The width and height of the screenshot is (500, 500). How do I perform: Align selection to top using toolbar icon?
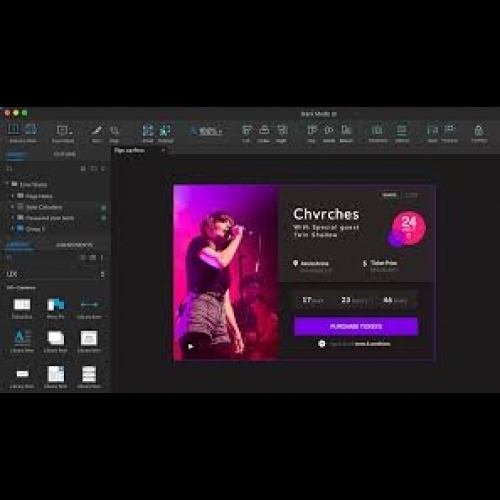point(312,130)
